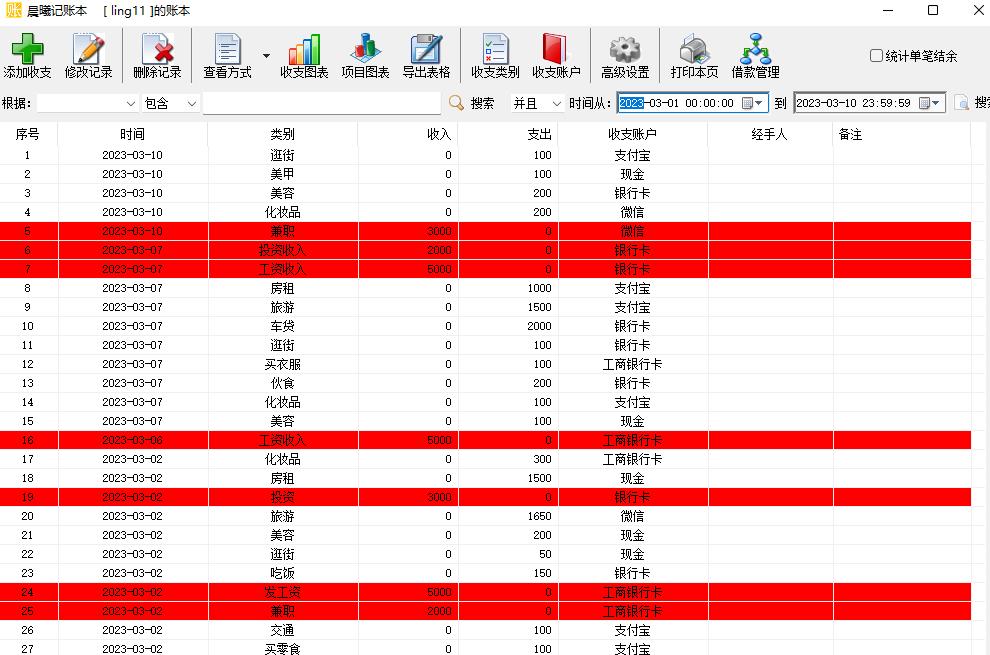The width and height of the screenshot is (990, 655).
Task: Open the 收支类别 (Categories) icon
Action: pyautogui.click(x=494, y=55)
